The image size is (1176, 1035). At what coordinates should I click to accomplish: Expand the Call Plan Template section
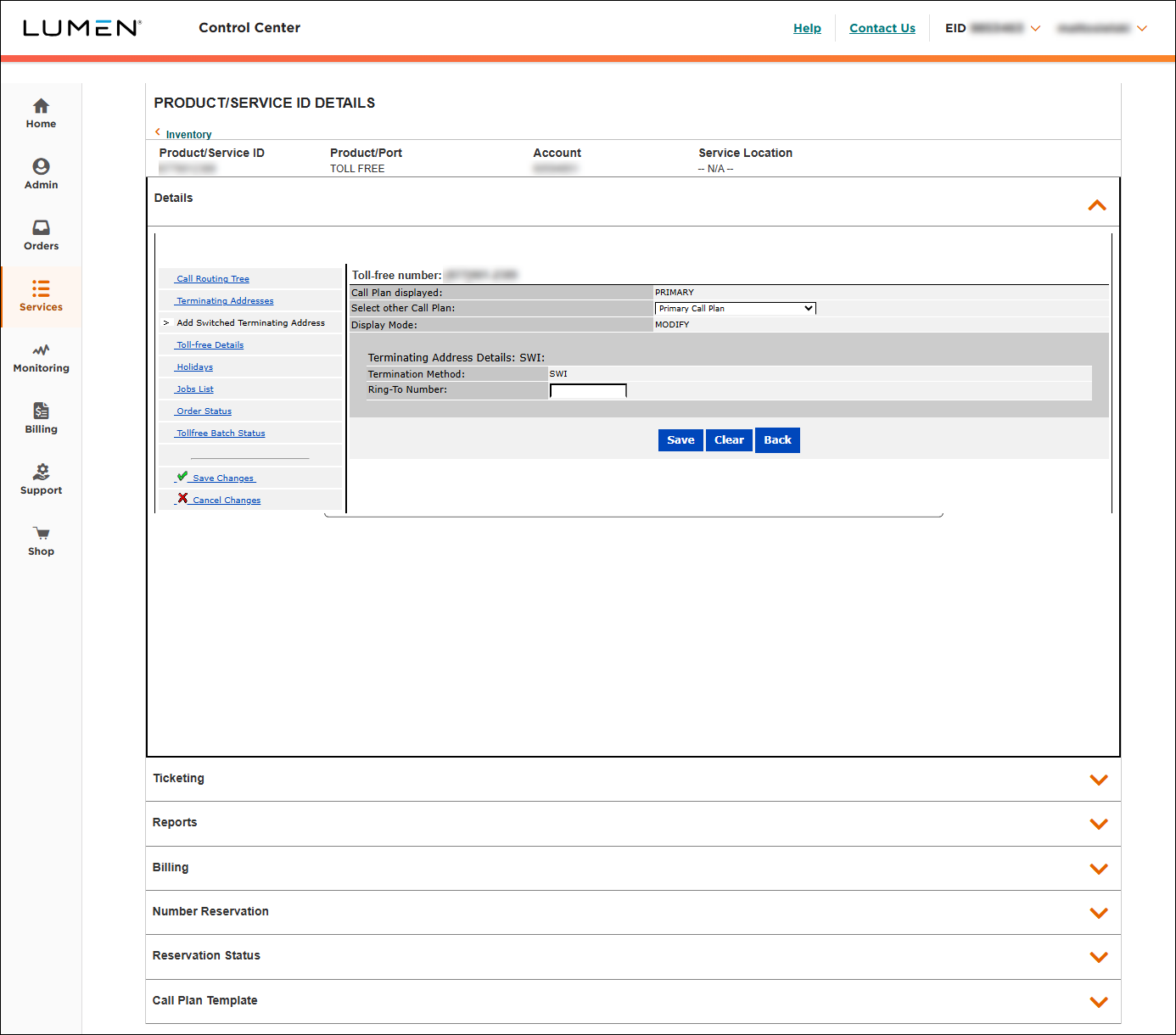(1099, 1002)
